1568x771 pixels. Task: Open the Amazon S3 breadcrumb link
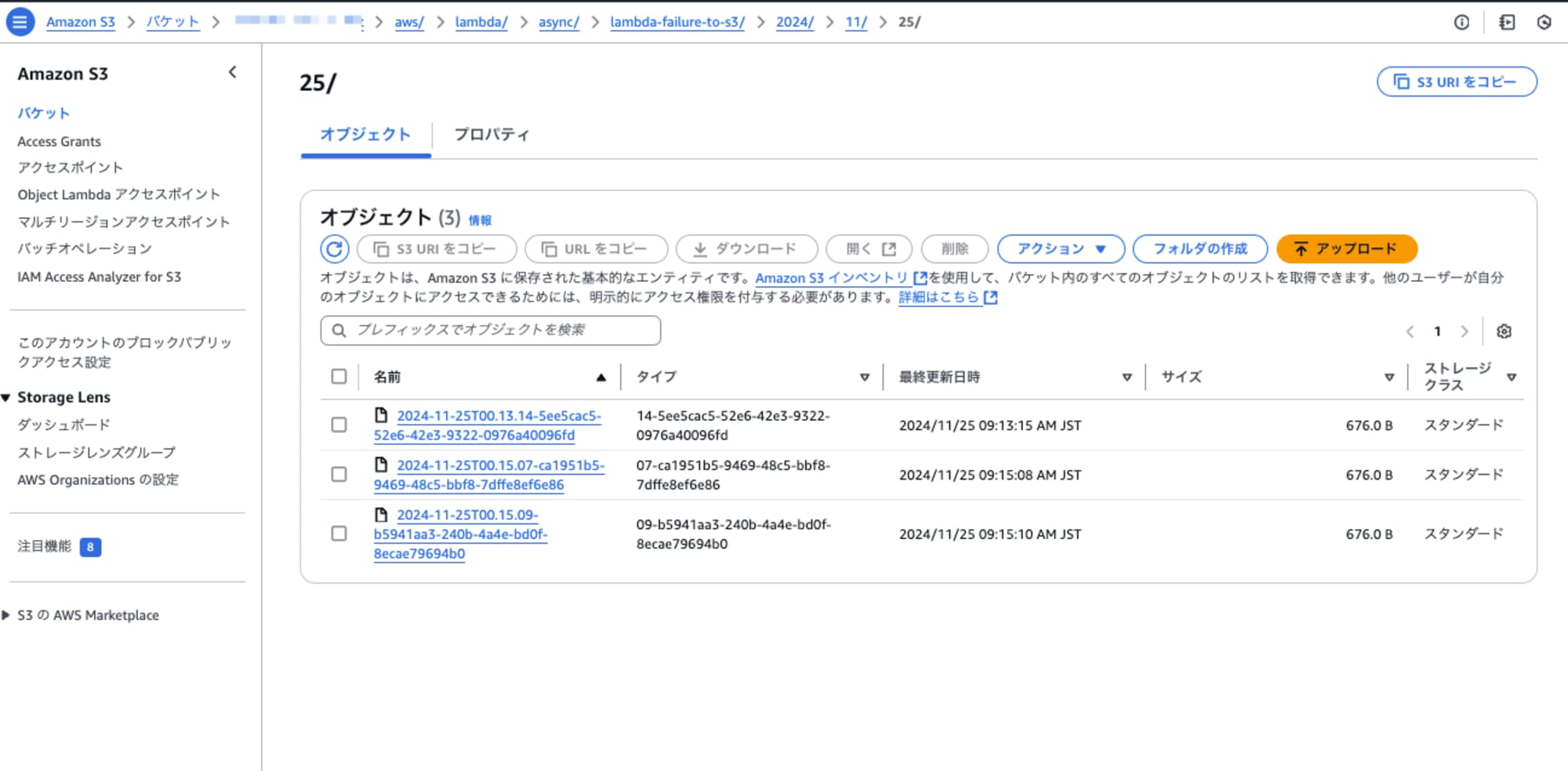81,22
